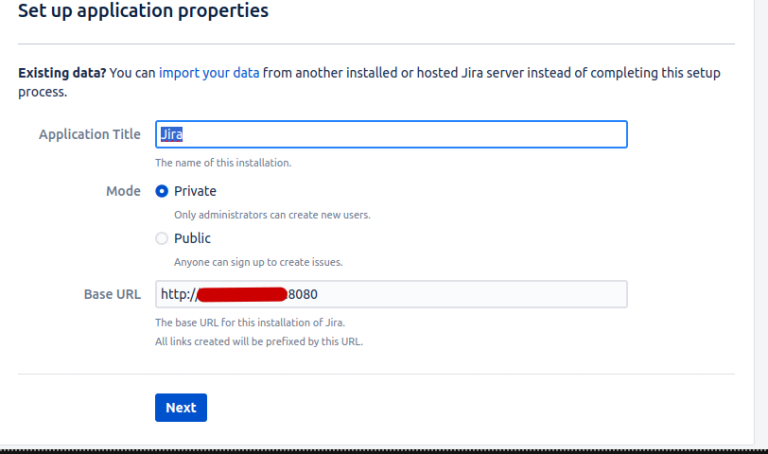Click 'Only administrators can create new users.' text
This screenshot has width=768, height=454.
pyautogui.click(x=272, y=215)
